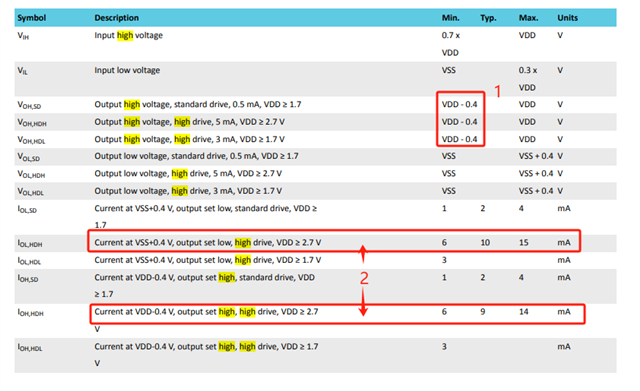Click the mA unit in the IOL,SD row
Image resolution: width=640 pixels, height=391 pixels.
[x=564, y=209]
